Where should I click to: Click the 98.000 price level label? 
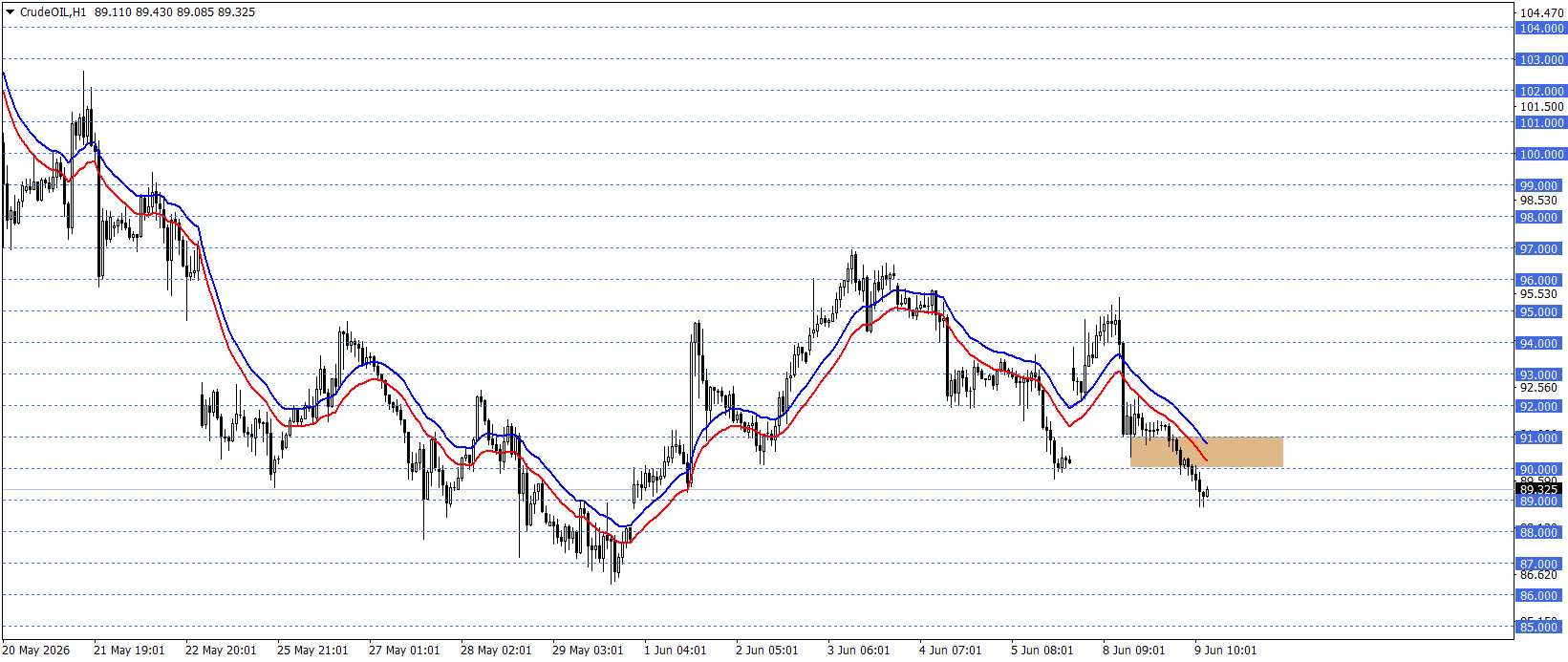tap(1541, 218)
